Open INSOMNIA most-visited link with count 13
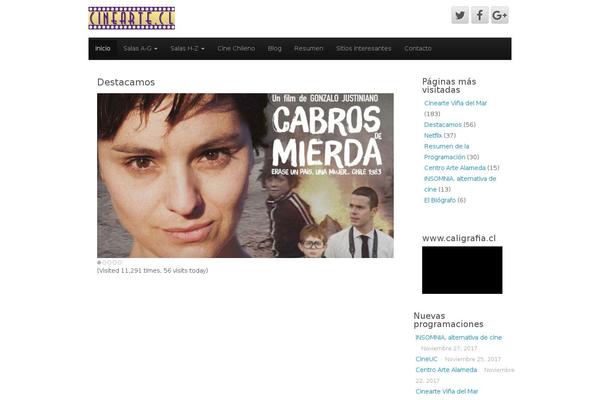 click(x=460, y=184)
